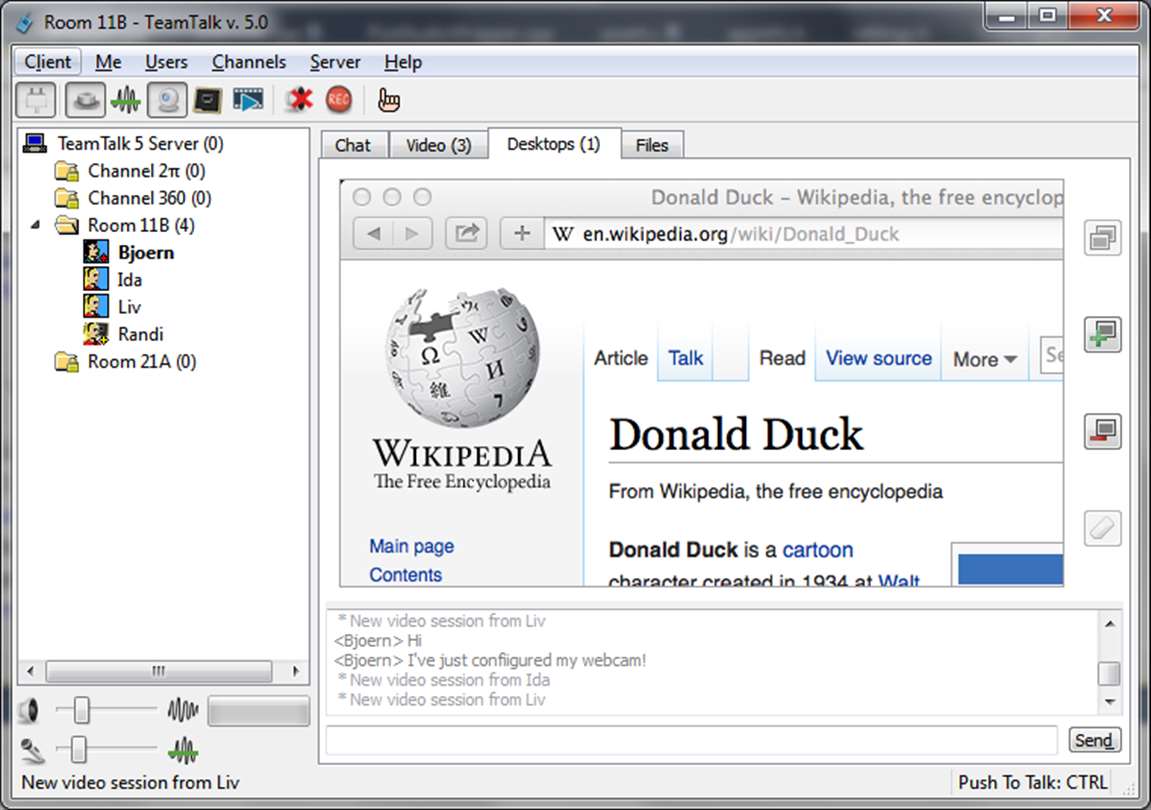This screenshot has height=810, width=1151.
Task: Start recording with the red REC icon
Action: click(338, 100)
